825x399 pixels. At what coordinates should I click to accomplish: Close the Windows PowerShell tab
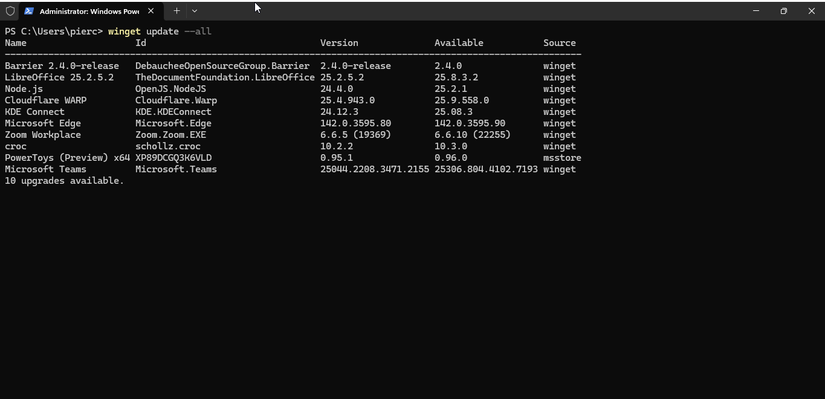pyautogui.click(x=151, y=11)
